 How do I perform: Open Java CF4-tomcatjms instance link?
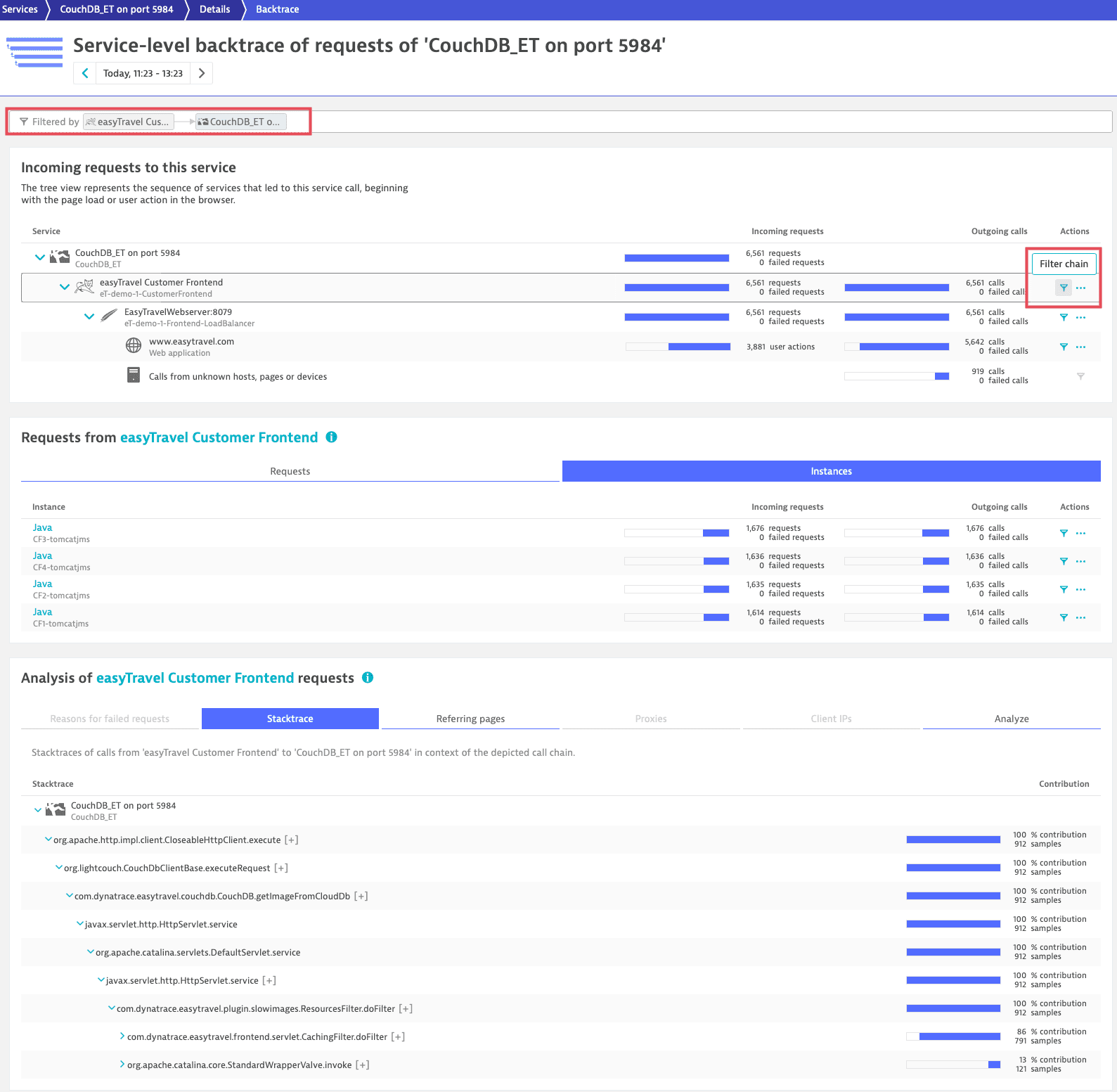tap(42, 555)
